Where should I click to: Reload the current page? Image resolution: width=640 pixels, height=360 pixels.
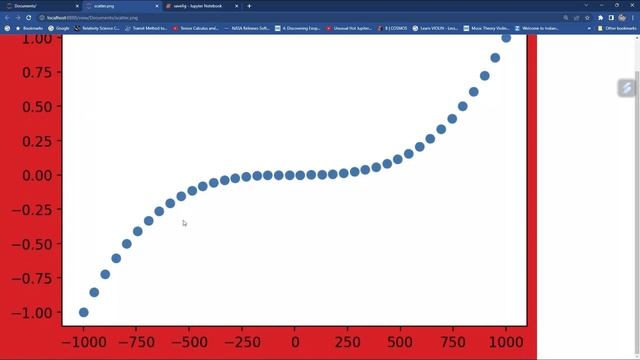click(29, 18)
